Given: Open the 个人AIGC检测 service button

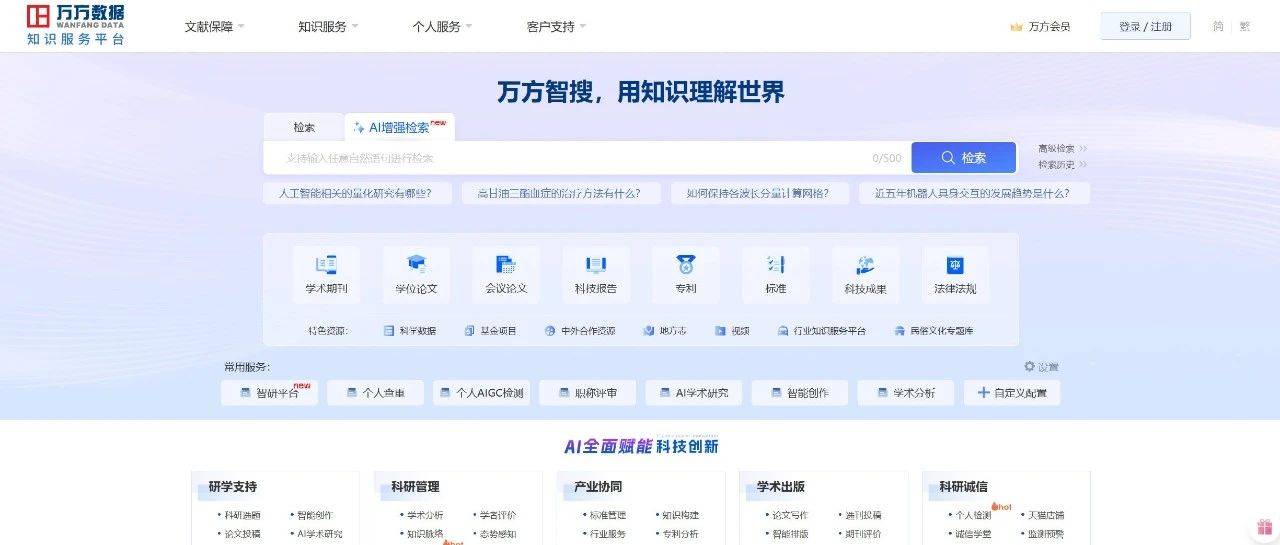Looking at the screenshot, I should tap(481, 393).
